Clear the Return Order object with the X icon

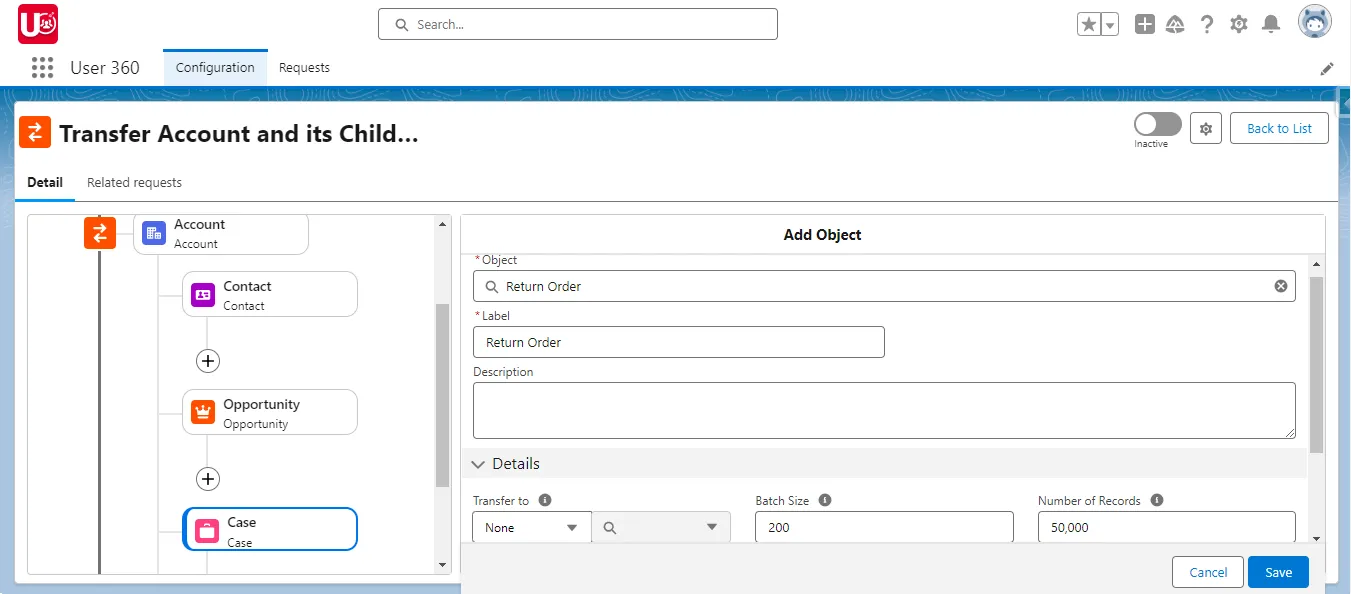click(x=1281, y=285)
